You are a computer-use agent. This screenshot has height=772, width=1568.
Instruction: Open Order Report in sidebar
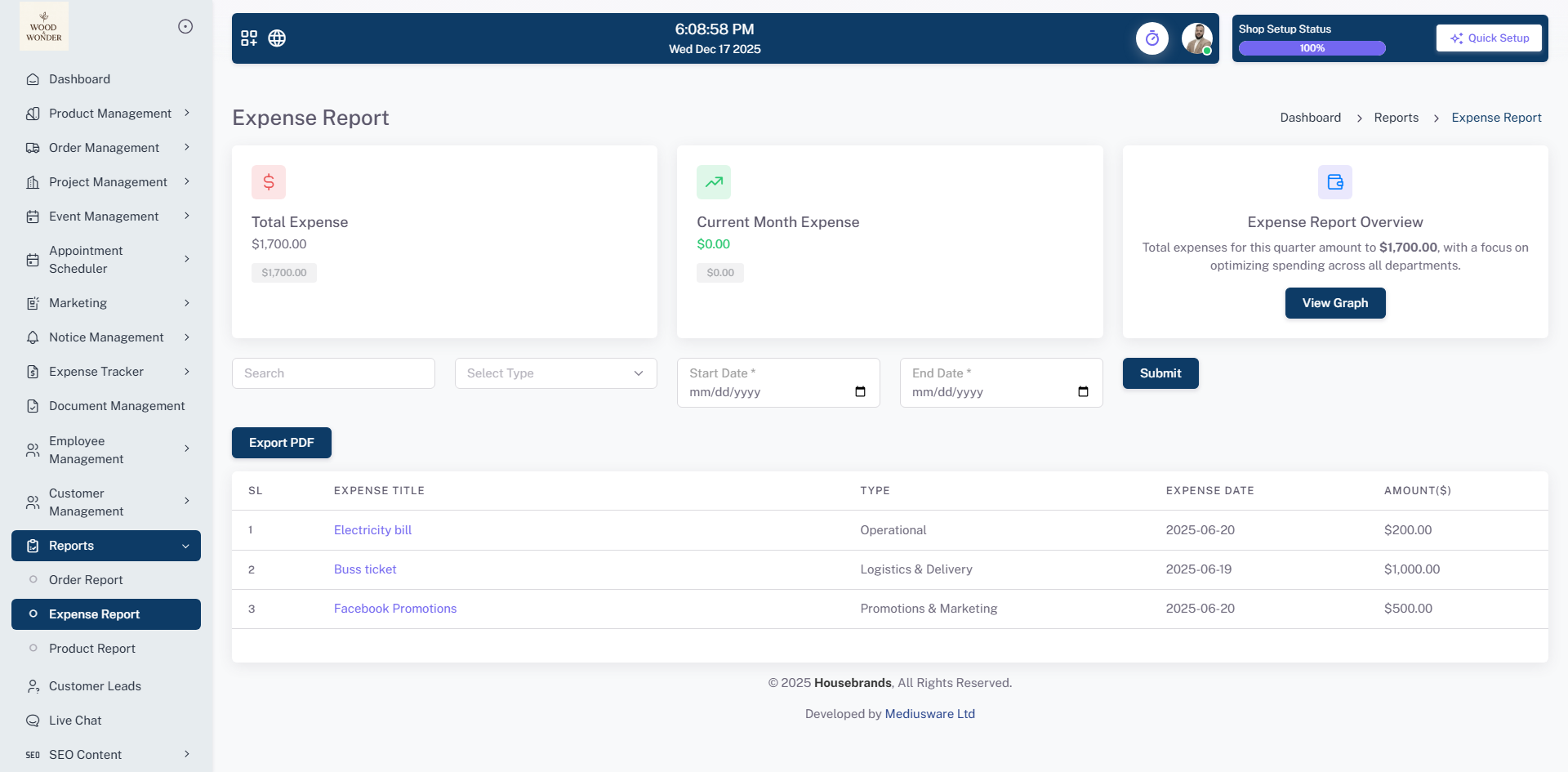click(86, 580)
